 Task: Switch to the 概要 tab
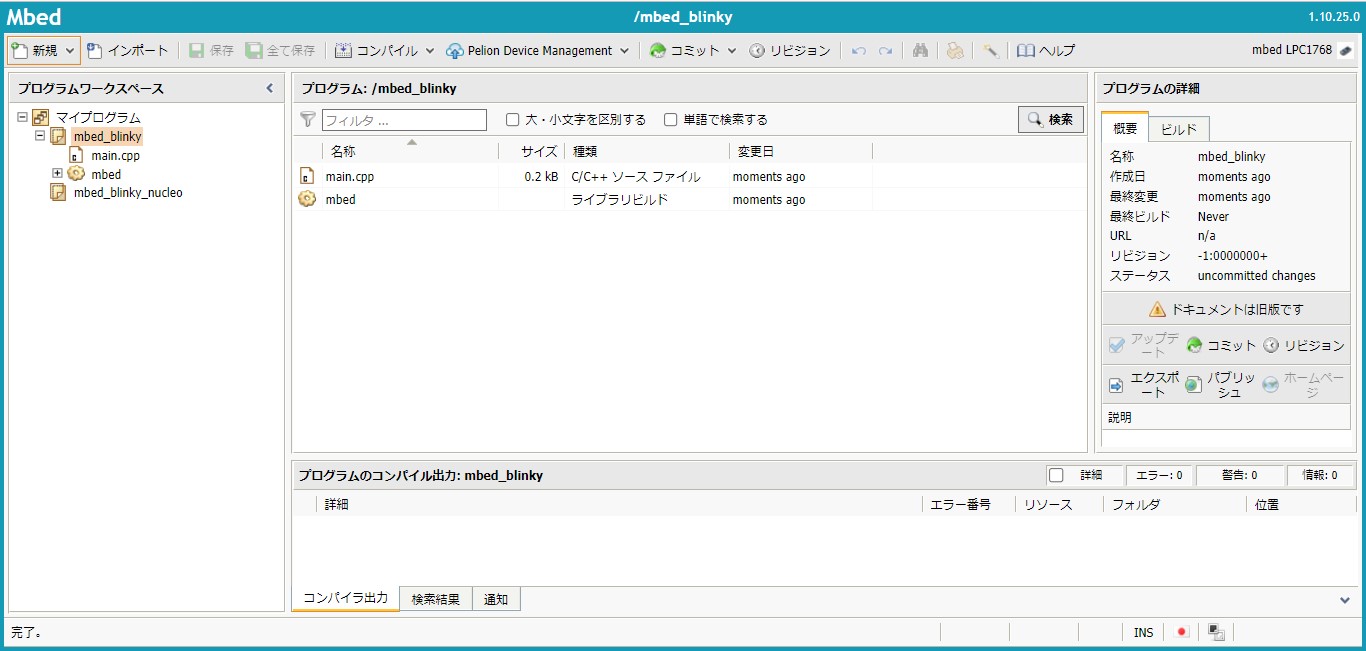click(x=1125, y=129)
